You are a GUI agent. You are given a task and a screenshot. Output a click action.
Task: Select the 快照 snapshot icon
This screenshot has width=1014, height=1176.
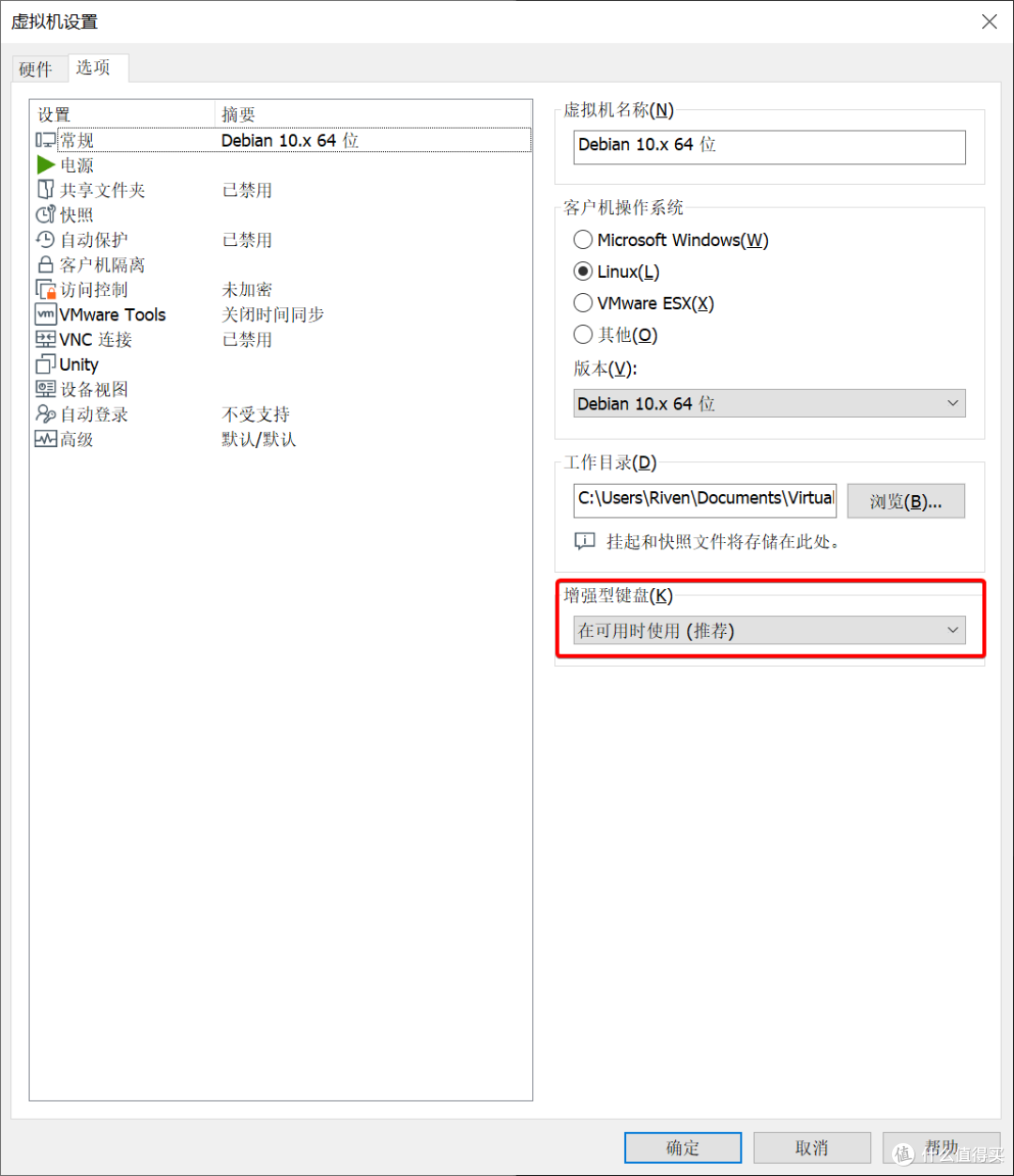(45, 215)
